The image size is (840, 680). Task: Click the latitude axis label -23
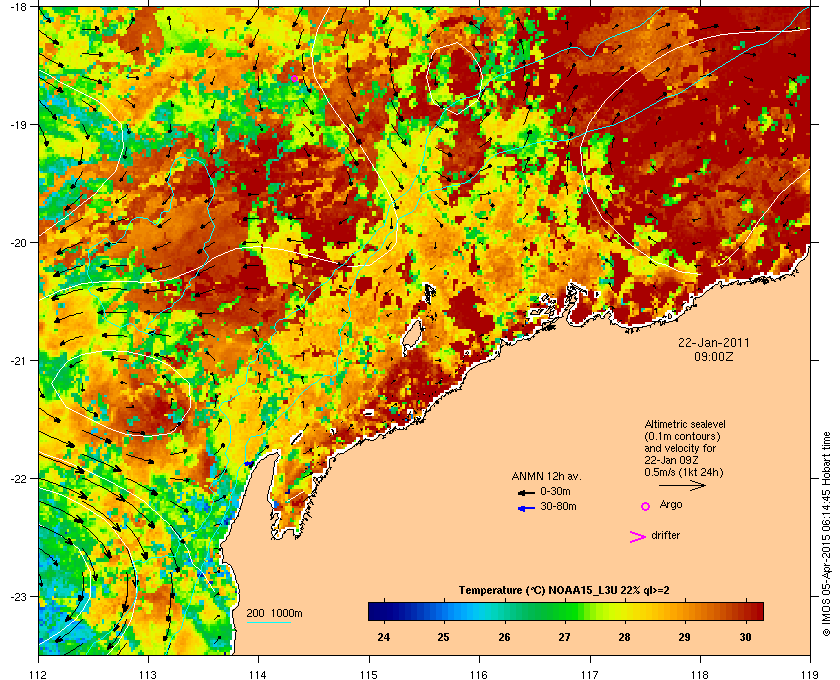[x=19, y=596]
